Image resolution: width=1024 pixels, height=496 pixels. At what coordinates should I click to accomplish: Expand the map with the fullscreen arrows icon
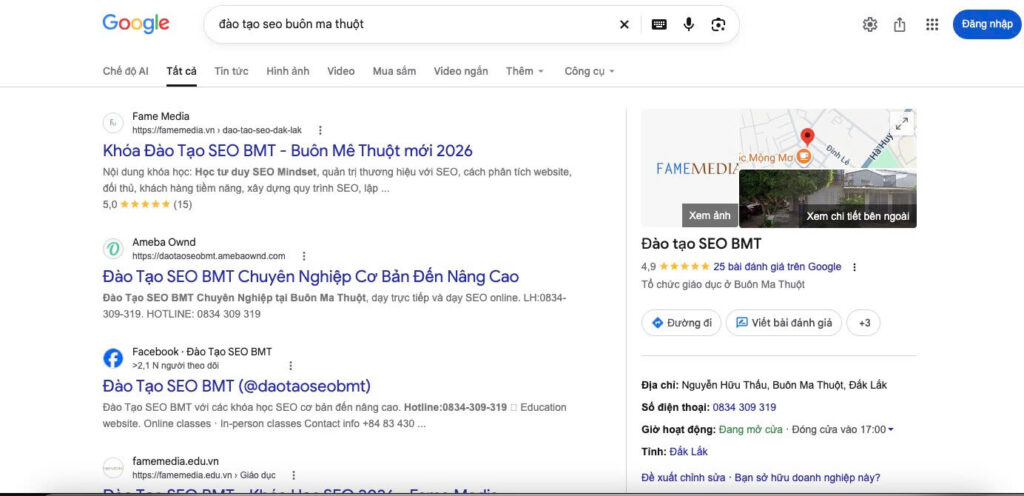(x=902, y=123)
